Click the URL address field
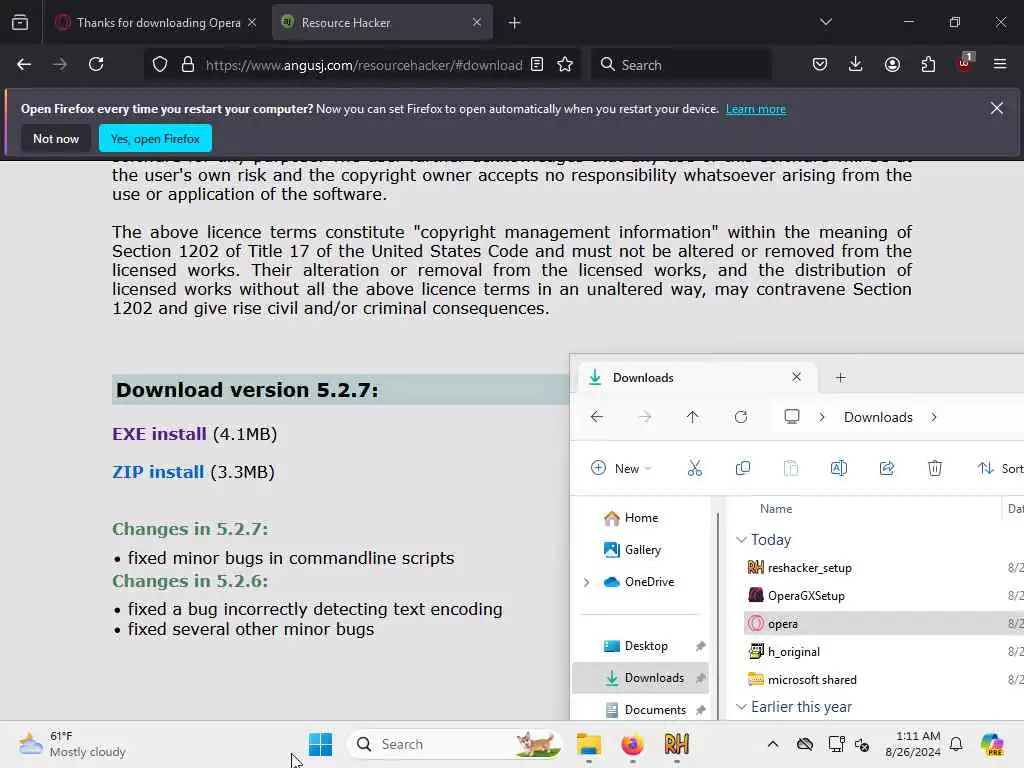Image resolution: width=1024 pixels, height=768 pixels. pos(364,65)
